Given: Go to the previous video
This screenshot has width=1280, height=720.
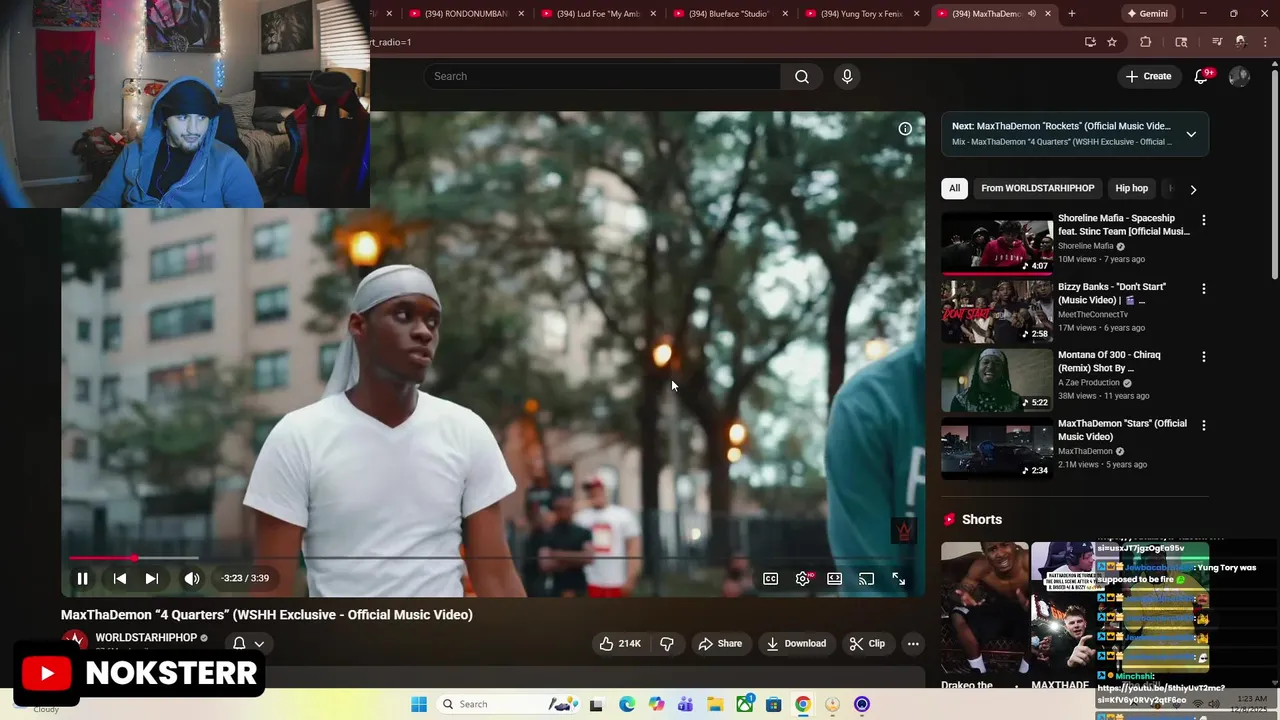Looking at the screenshot, I should [119, 578].
